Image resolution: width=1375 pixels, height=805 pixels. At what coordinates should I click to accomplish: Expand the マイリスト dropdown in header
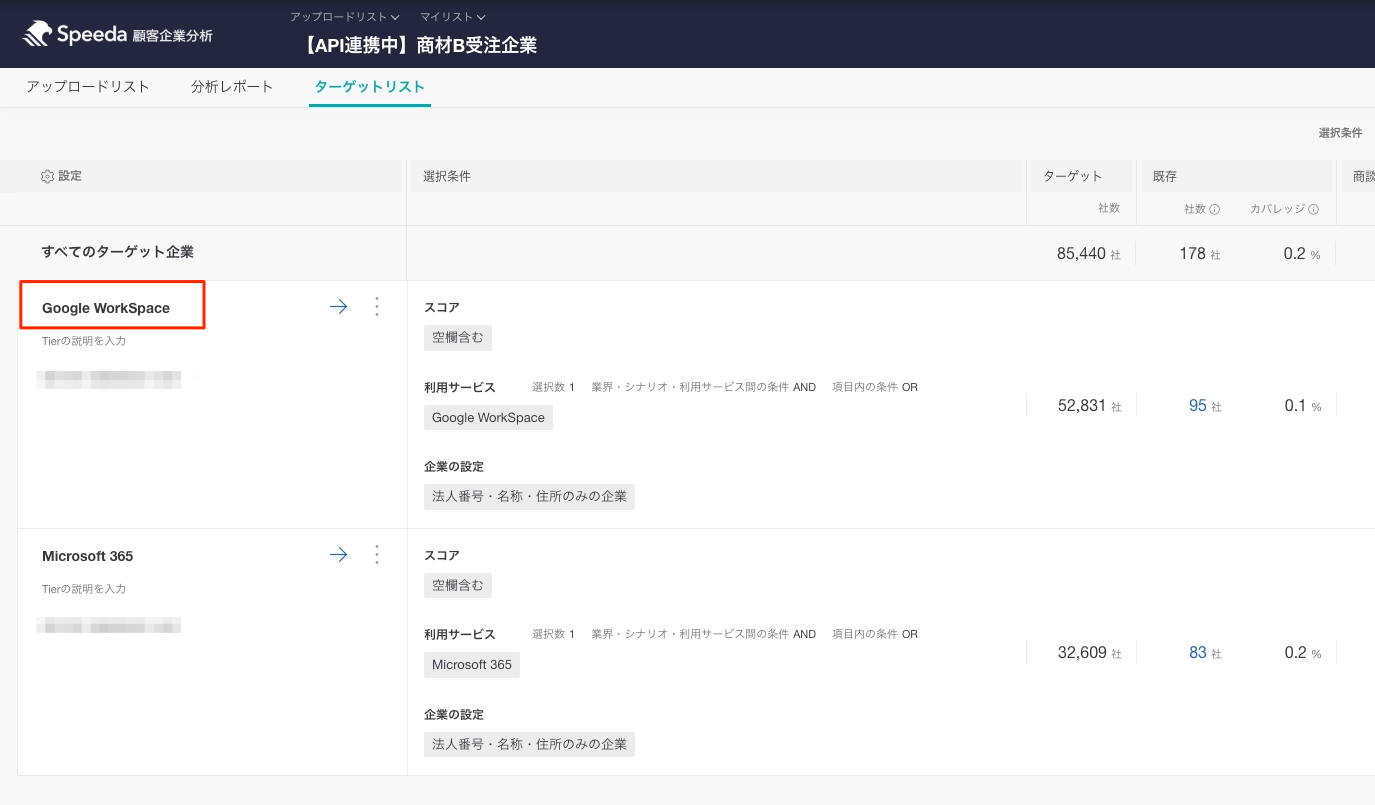click(452, 17)
